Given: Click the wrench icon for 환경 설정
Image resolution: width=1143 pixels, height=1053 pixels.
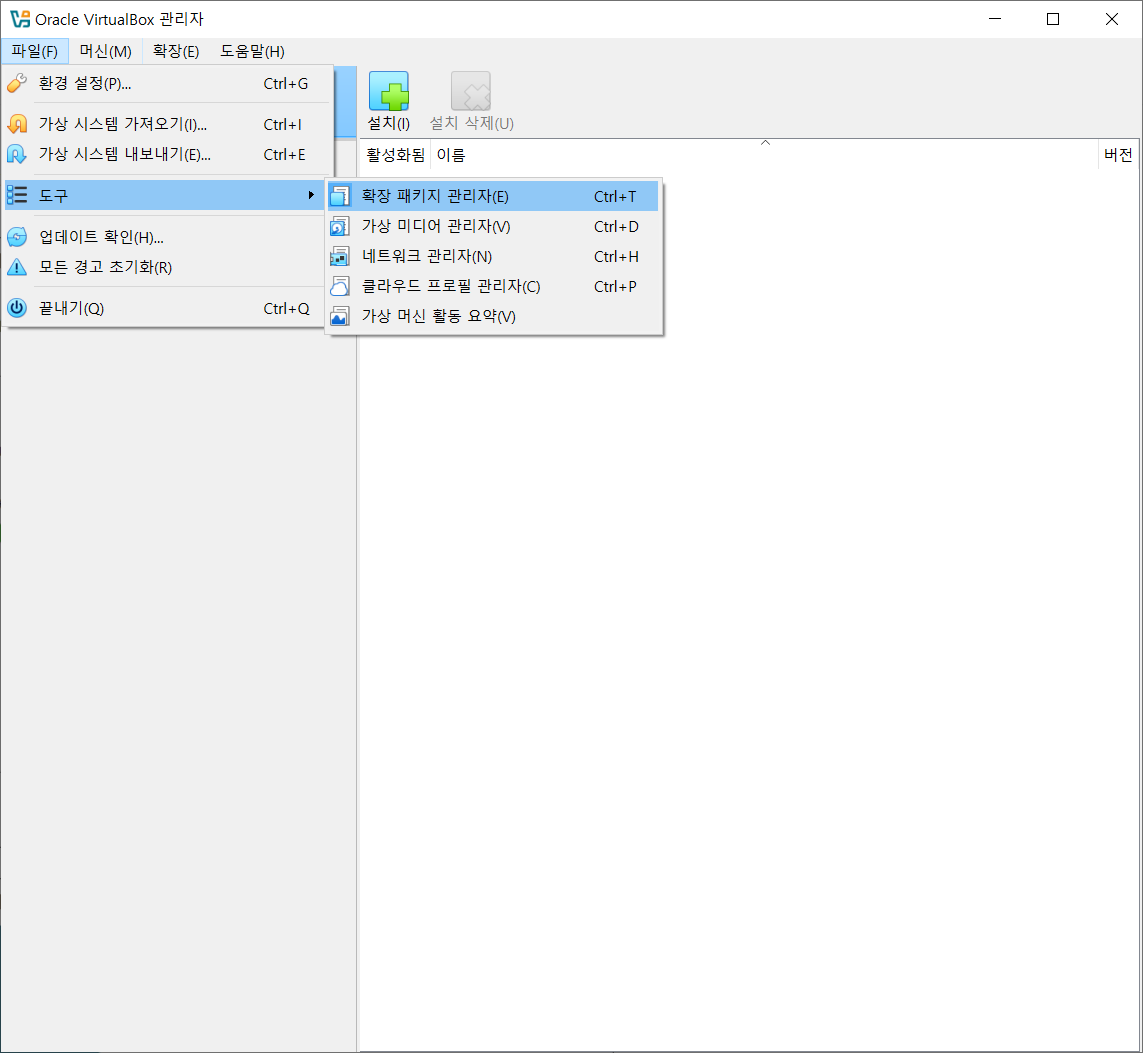Looking at the screenshot, I should (x=17, y=83).
